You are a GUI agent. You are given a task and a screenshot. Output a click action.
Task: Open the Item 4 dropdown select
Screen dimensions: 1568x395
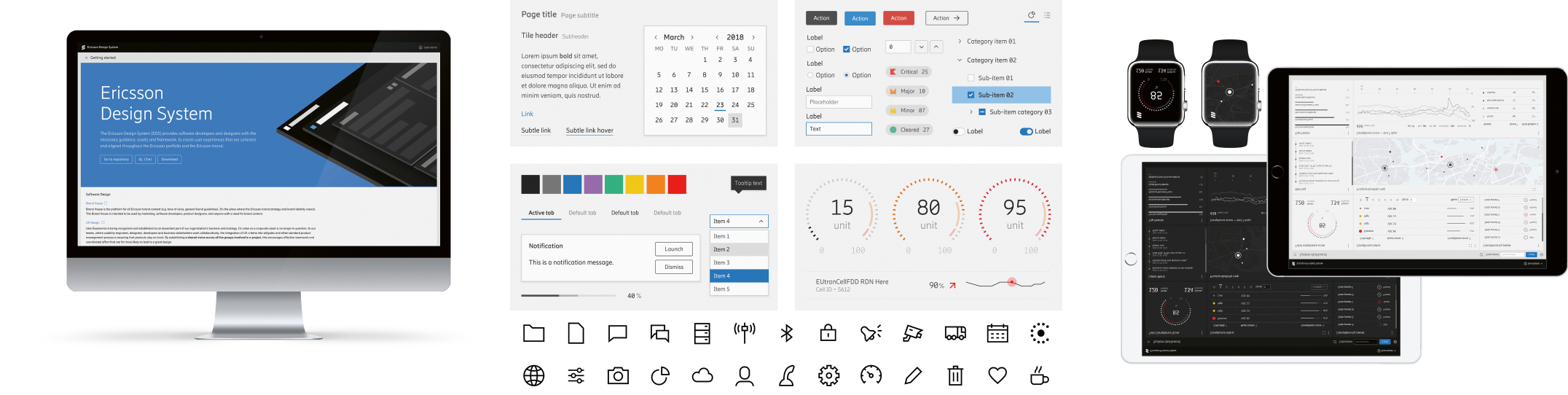739,222
